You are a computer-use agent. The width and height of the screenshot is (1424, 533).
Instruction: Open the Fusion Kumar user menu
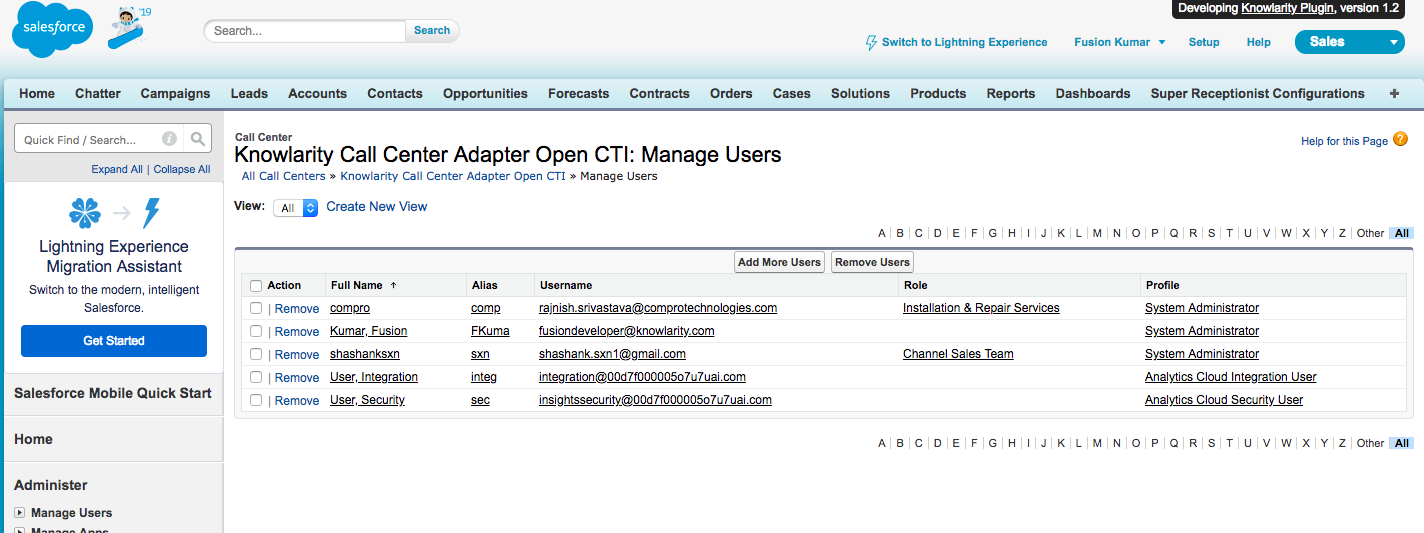coord(1119,42)
